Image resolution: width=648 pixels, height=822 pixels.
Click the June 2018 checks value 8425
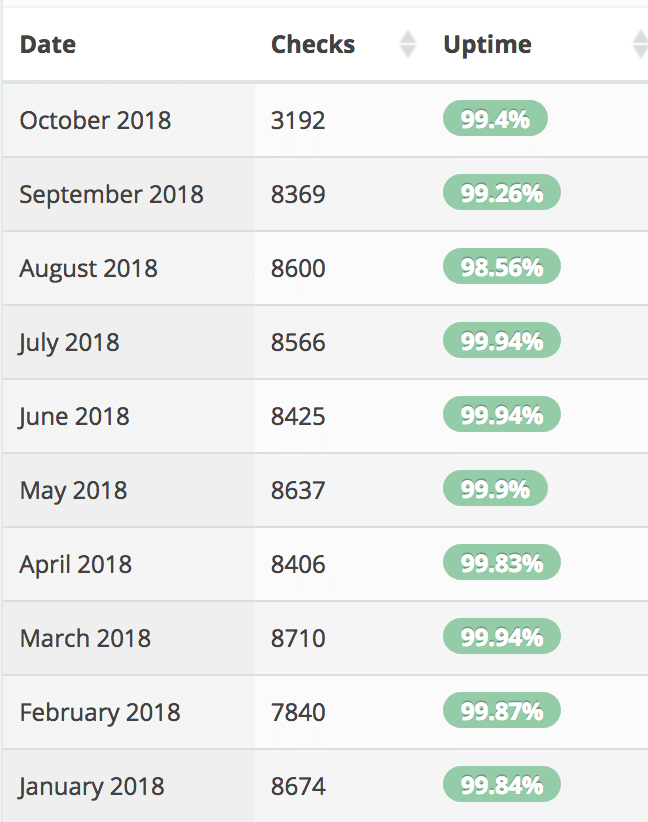click(x=298, y=416)
